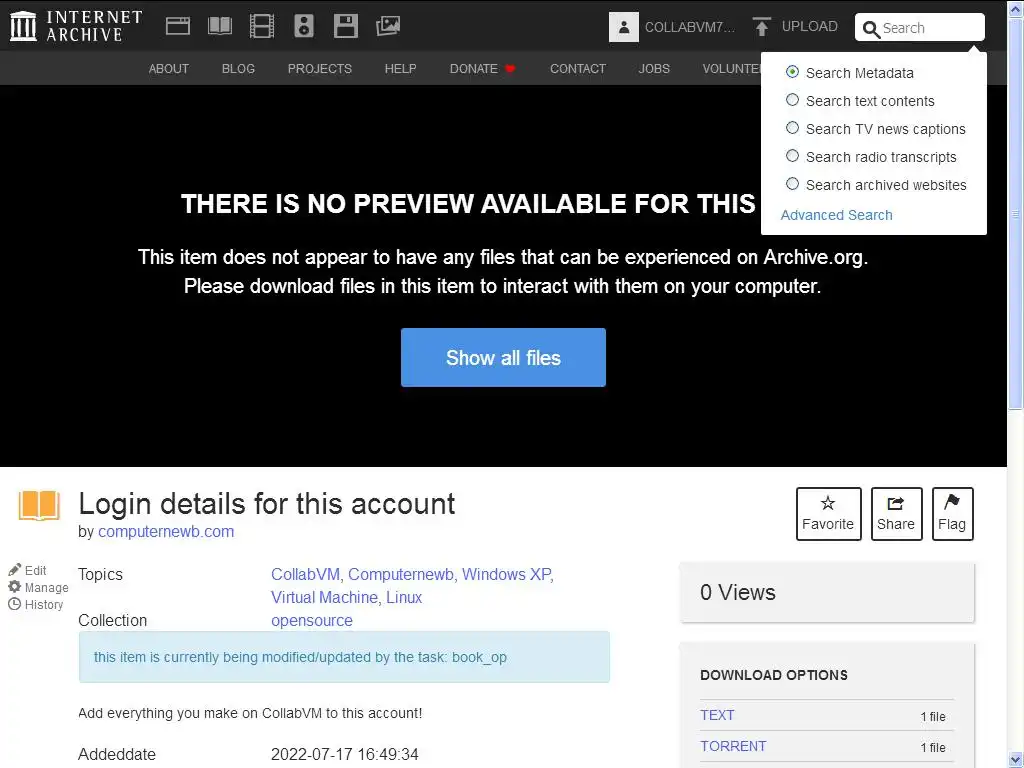1024x768 pixels.
Task: Open the CONTACT menu item
Action: tap(577, 69)
